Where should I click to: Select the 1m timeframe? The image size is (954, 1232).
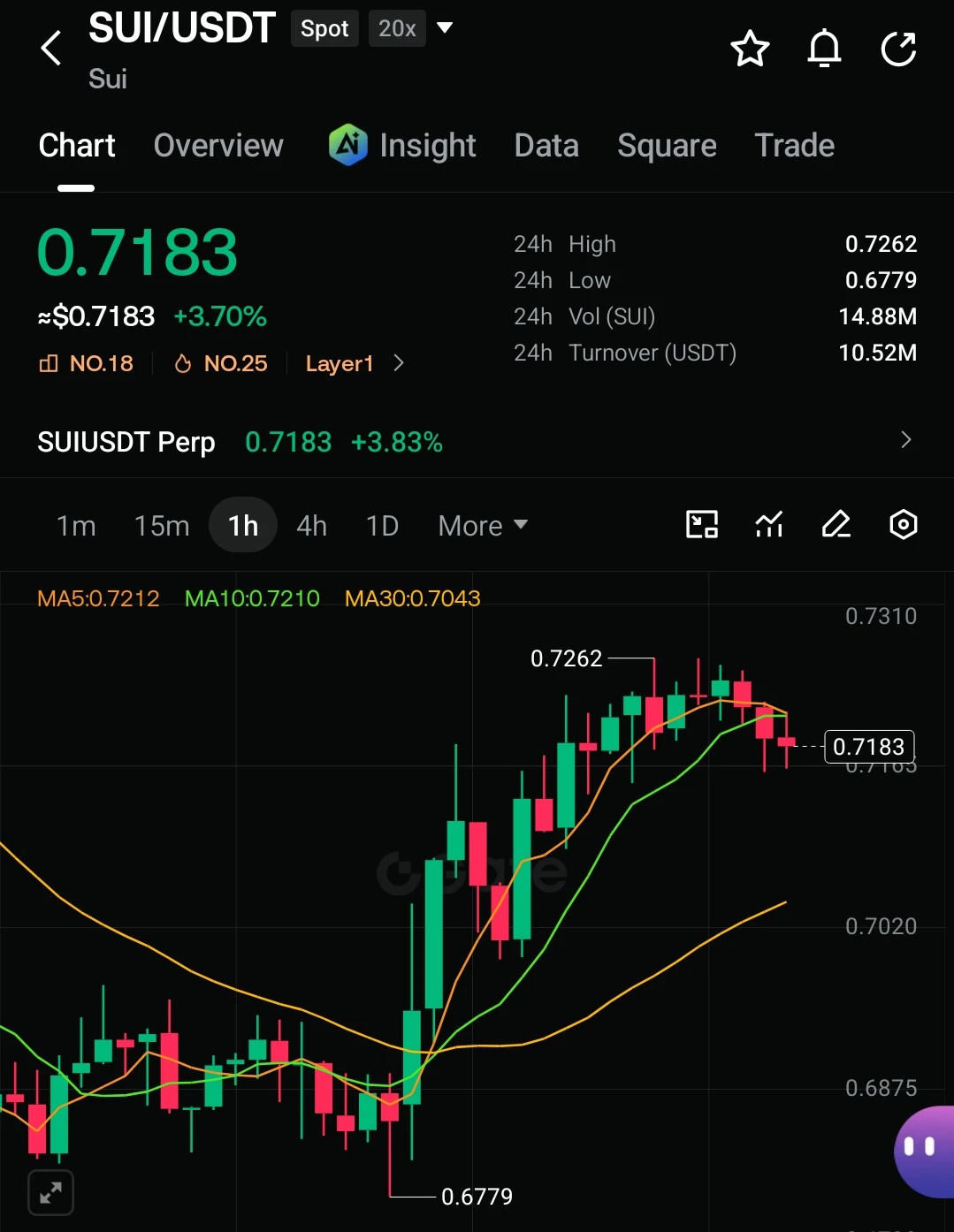point(76,526)
